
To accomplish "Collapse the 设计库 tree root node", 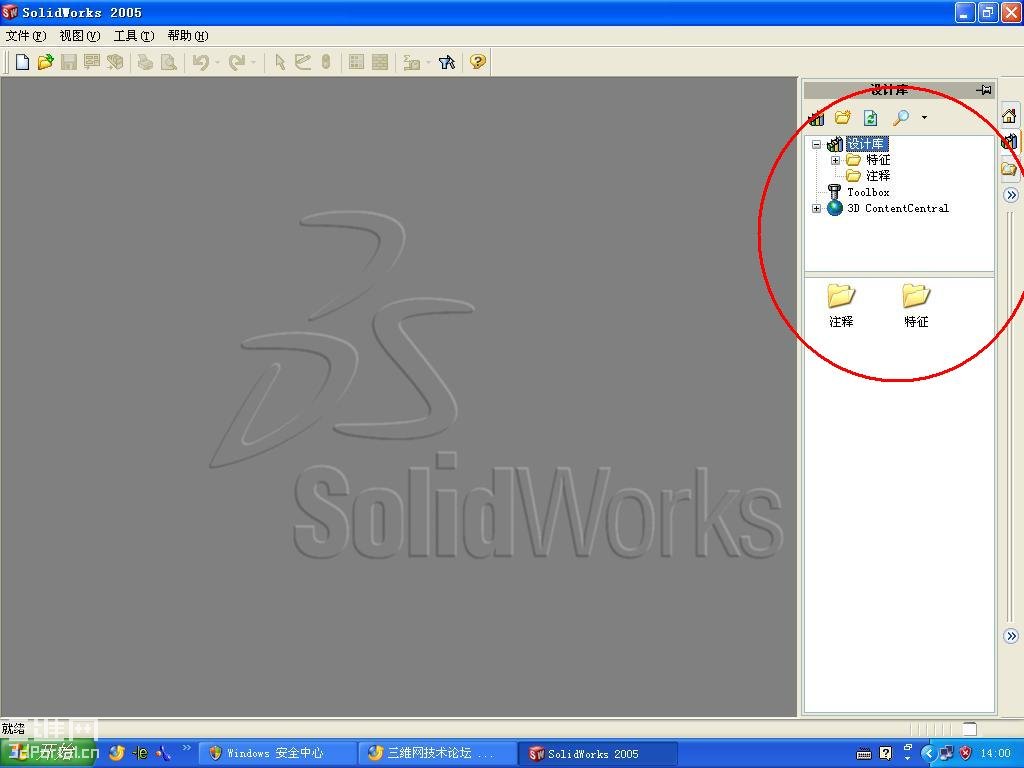I will coord(816,144).
